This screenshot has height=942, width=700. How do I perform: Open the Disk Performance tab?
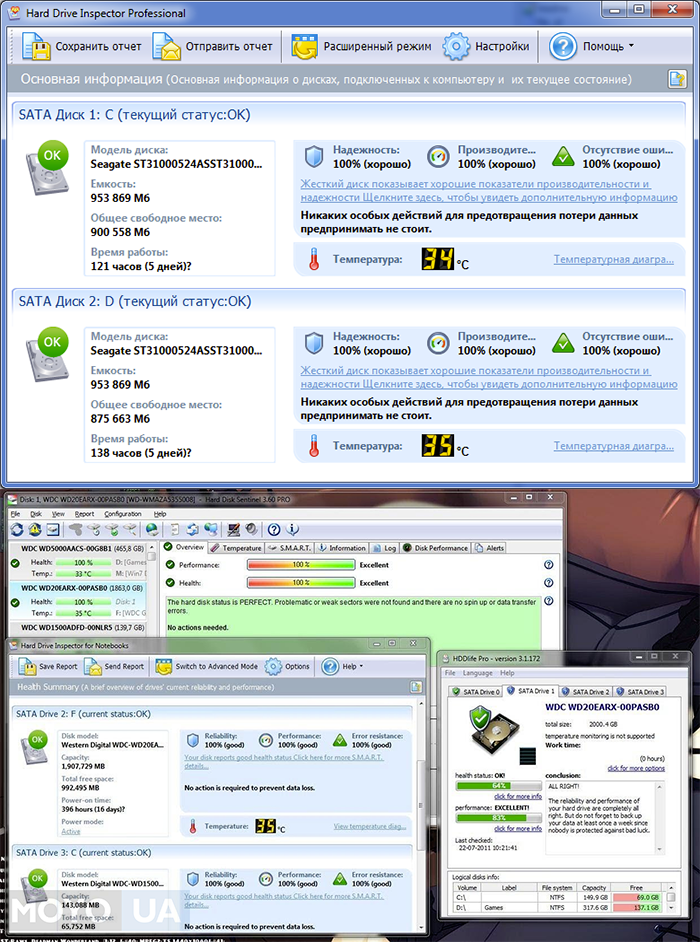(435, 548)
